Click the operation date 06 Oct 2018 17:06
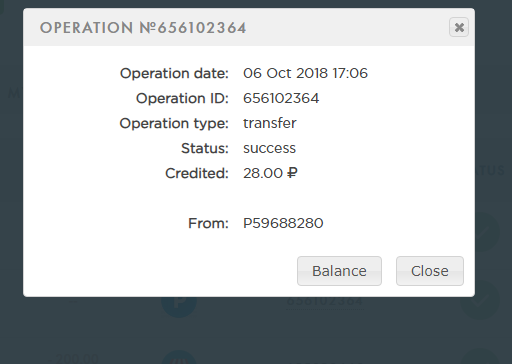512x364 pixels. [x=305, y=73]
